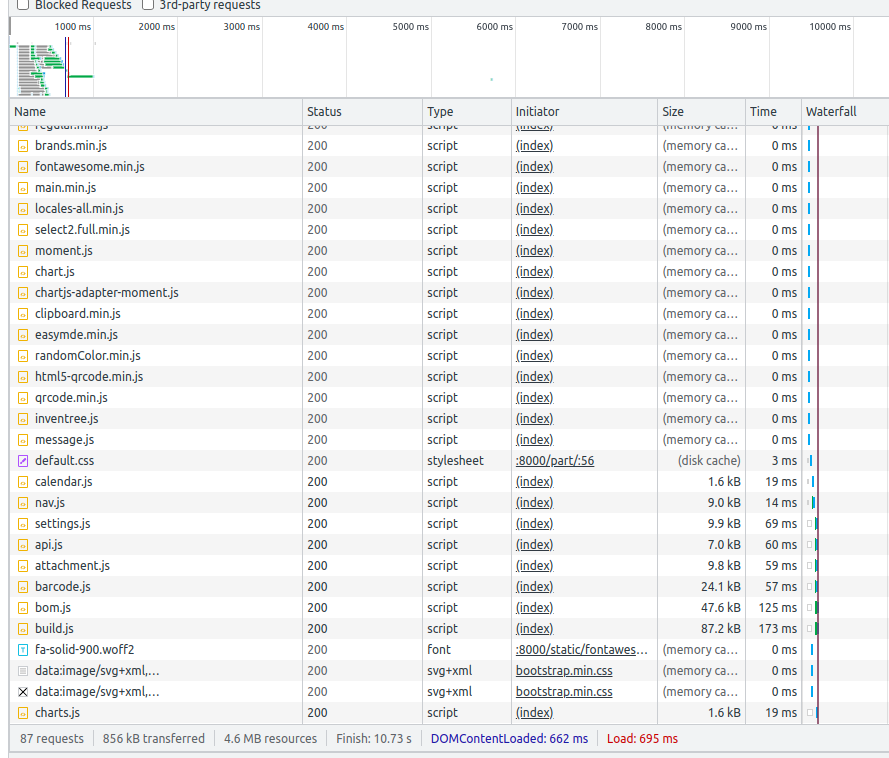Image resolution: width=889 pixels, height=758 pixels.
Task: Click the svg+xml icon on first data:image row
Action: tap(23, 670)
